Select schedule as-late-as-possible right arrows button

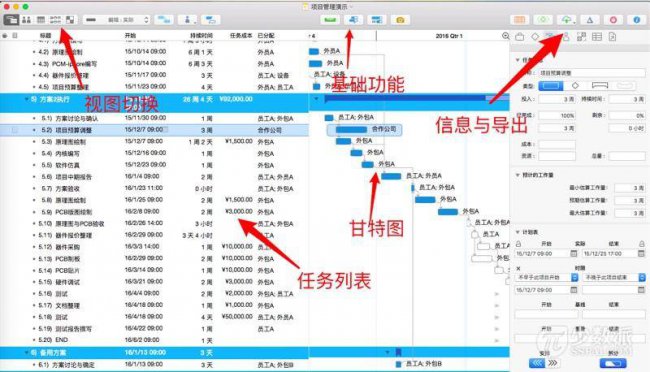coord(553,363)
